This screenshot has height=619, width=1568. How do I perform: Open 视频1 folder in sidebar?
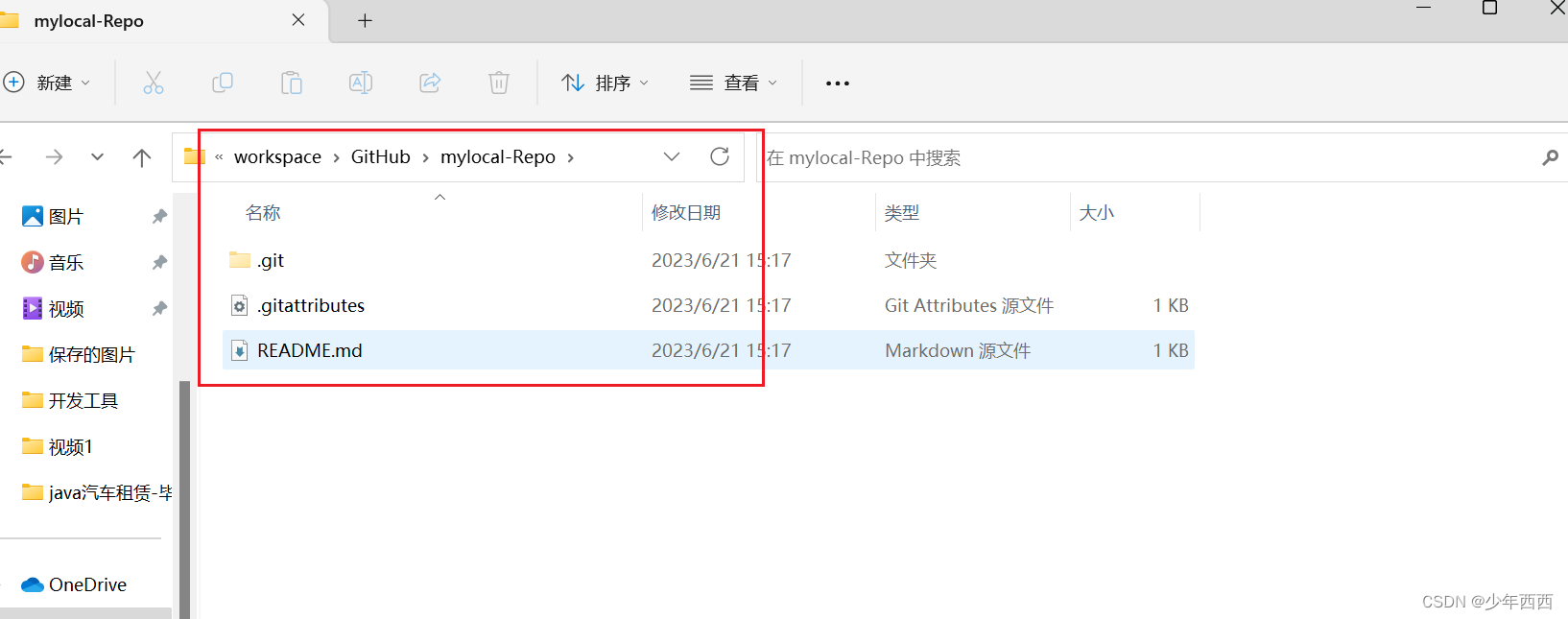(58, 446)
